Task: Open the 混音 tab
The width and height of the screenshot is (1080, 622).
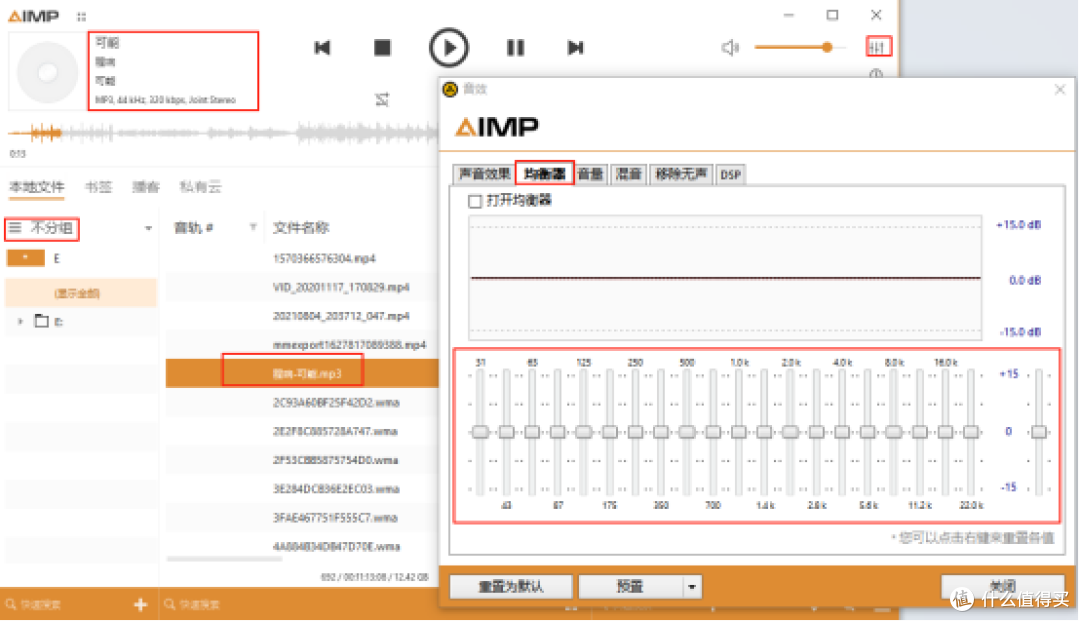Action: 628,174
